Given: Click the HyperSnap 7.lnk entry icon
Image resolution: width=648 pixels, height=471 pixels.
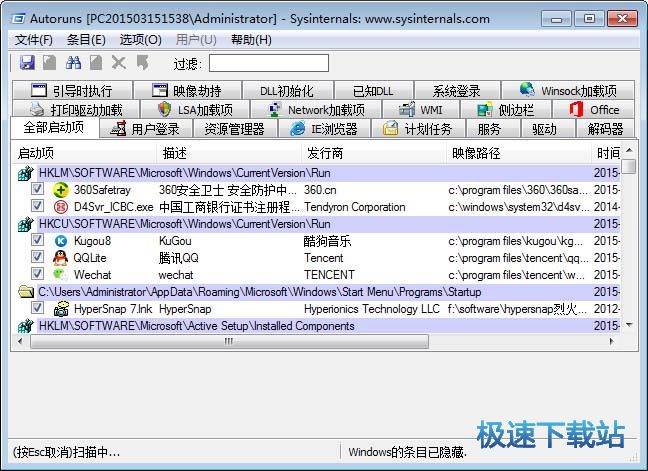Looking at the screenshot, I should [x=61, y=309].
